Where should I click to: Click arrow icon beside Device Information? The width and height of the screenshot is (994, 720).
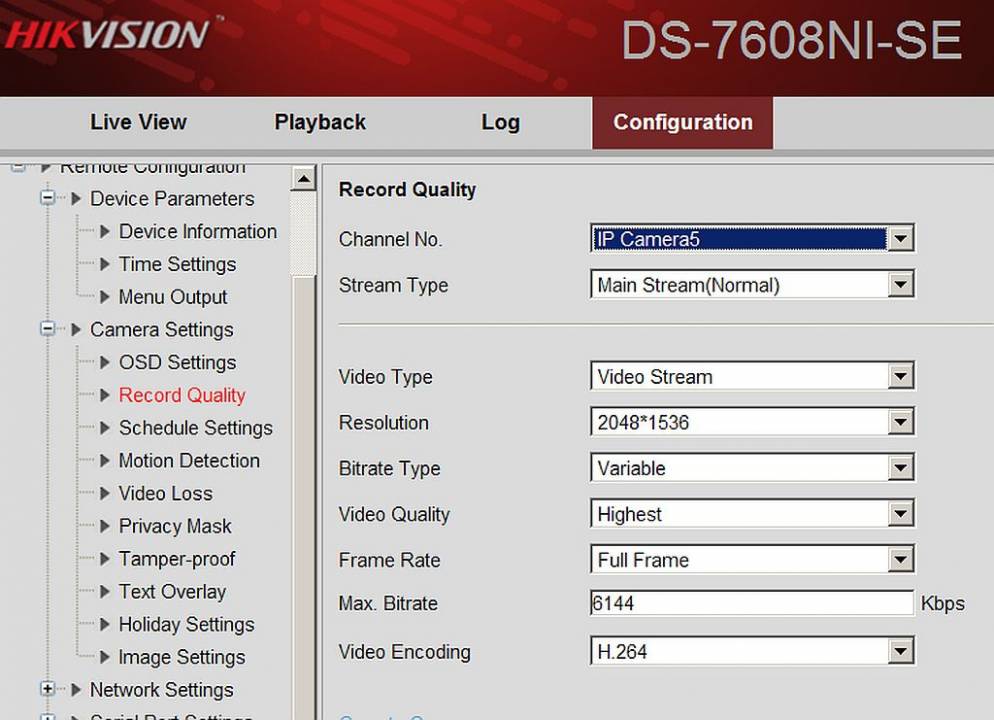(x=105, y=231)
